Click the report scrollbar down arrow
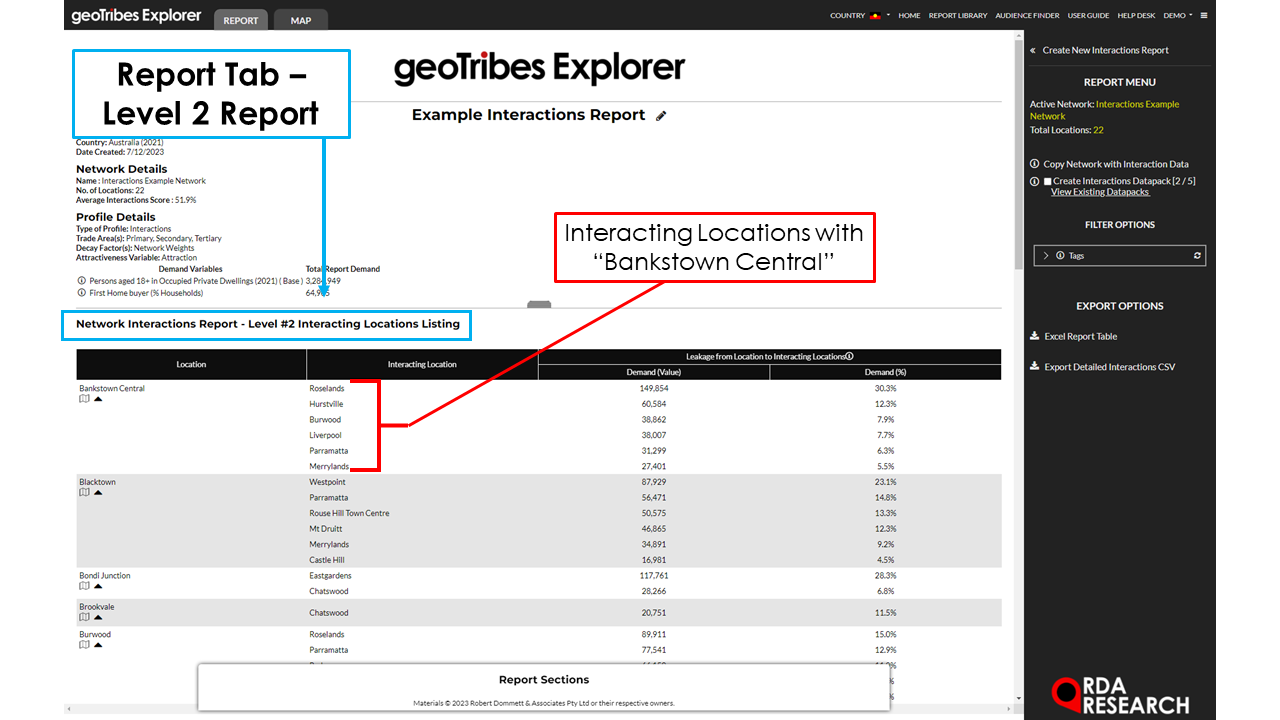Image resolution: width=1280 pixels, height=720 pixels. coord(1019,698)
